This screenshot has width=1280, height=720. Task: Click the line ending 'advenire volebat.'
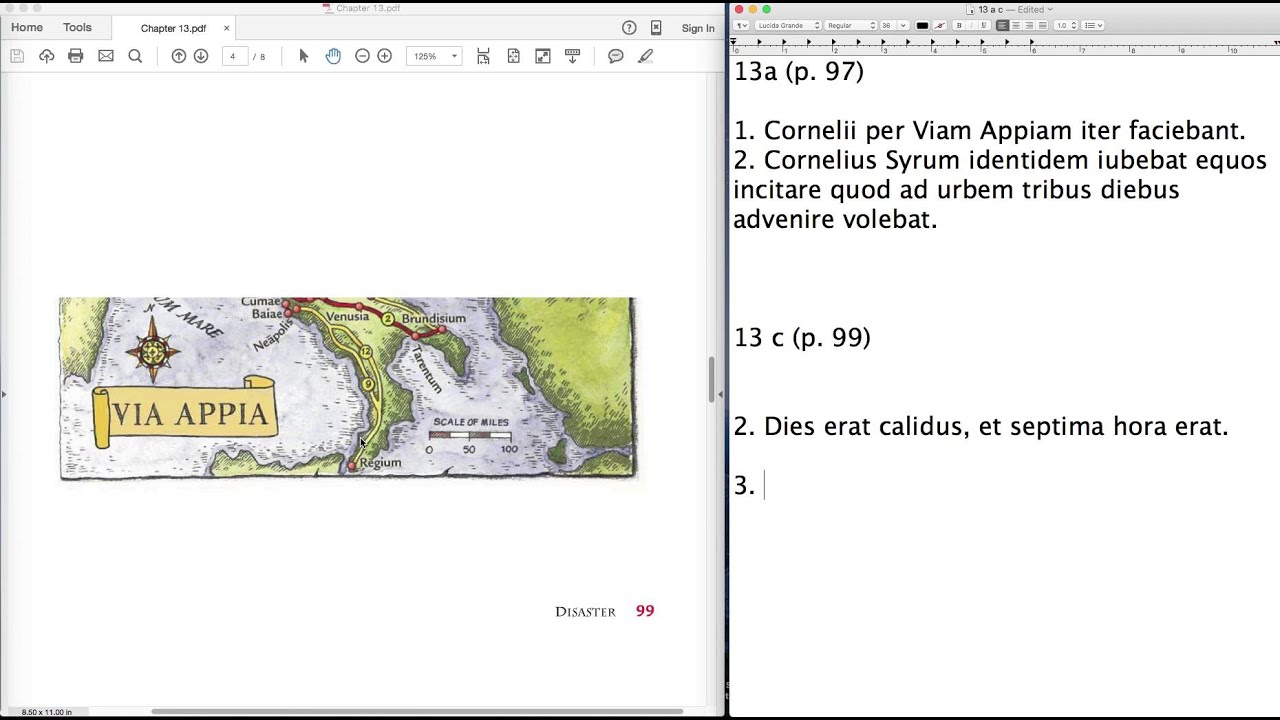click(835, 219)
